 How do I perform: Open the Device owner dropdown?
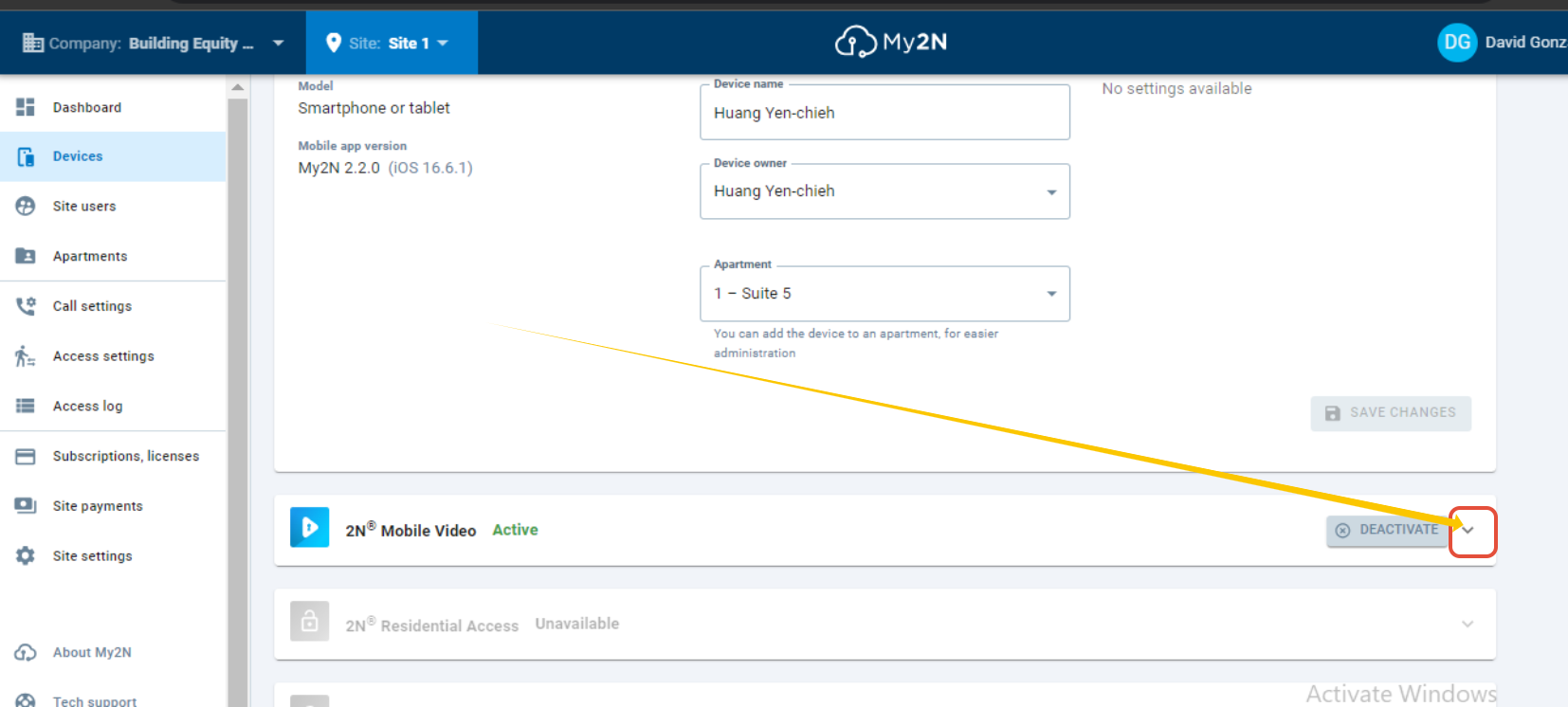884,191
